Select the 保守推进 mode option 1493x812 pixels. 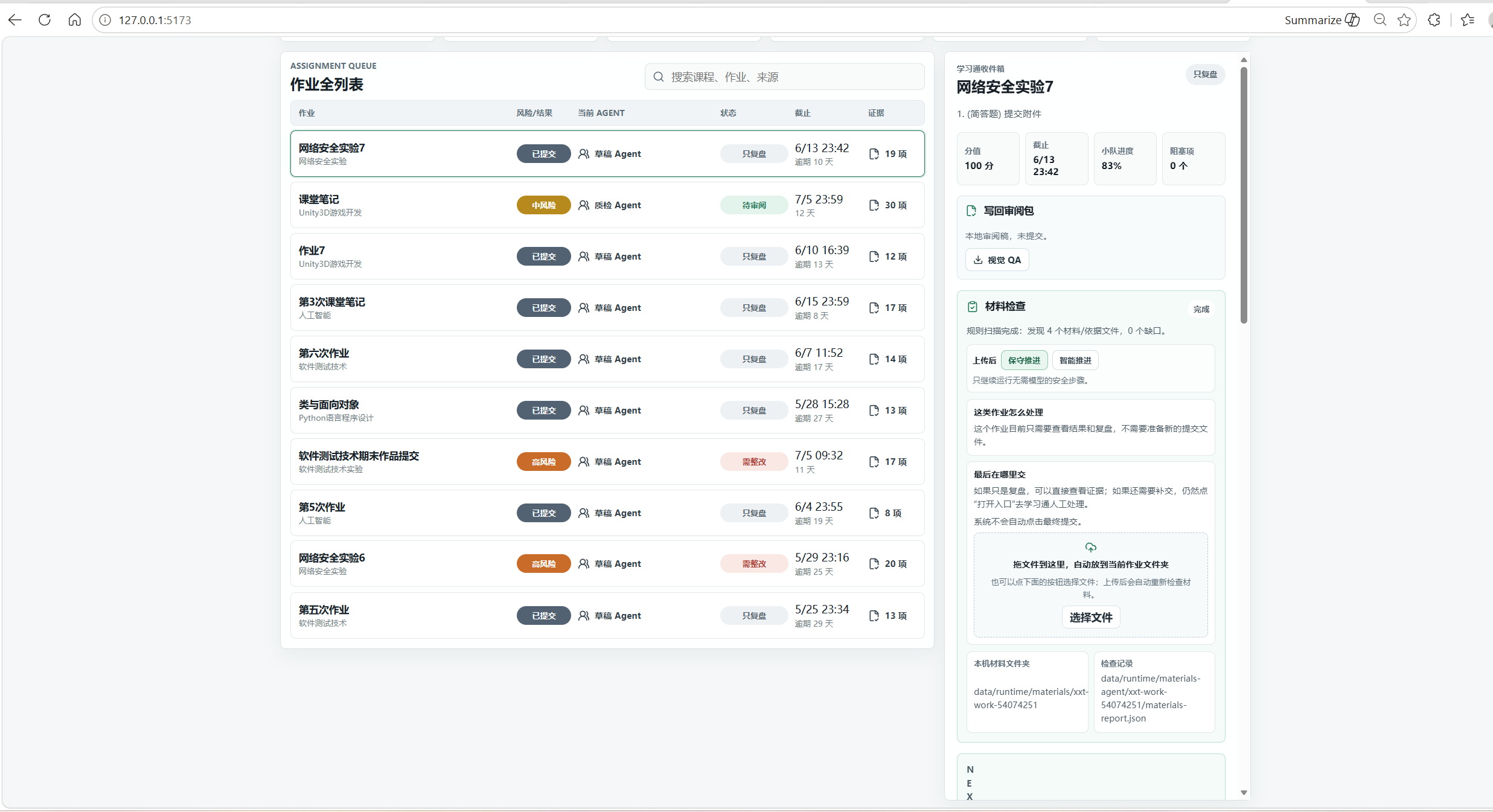tap(1025, 360)
